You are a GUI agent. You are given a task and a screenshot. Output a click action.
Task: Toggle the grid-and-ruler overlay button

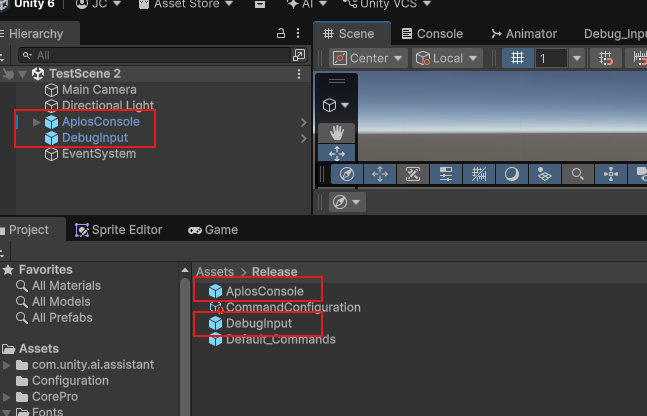[x=479, y=174]
